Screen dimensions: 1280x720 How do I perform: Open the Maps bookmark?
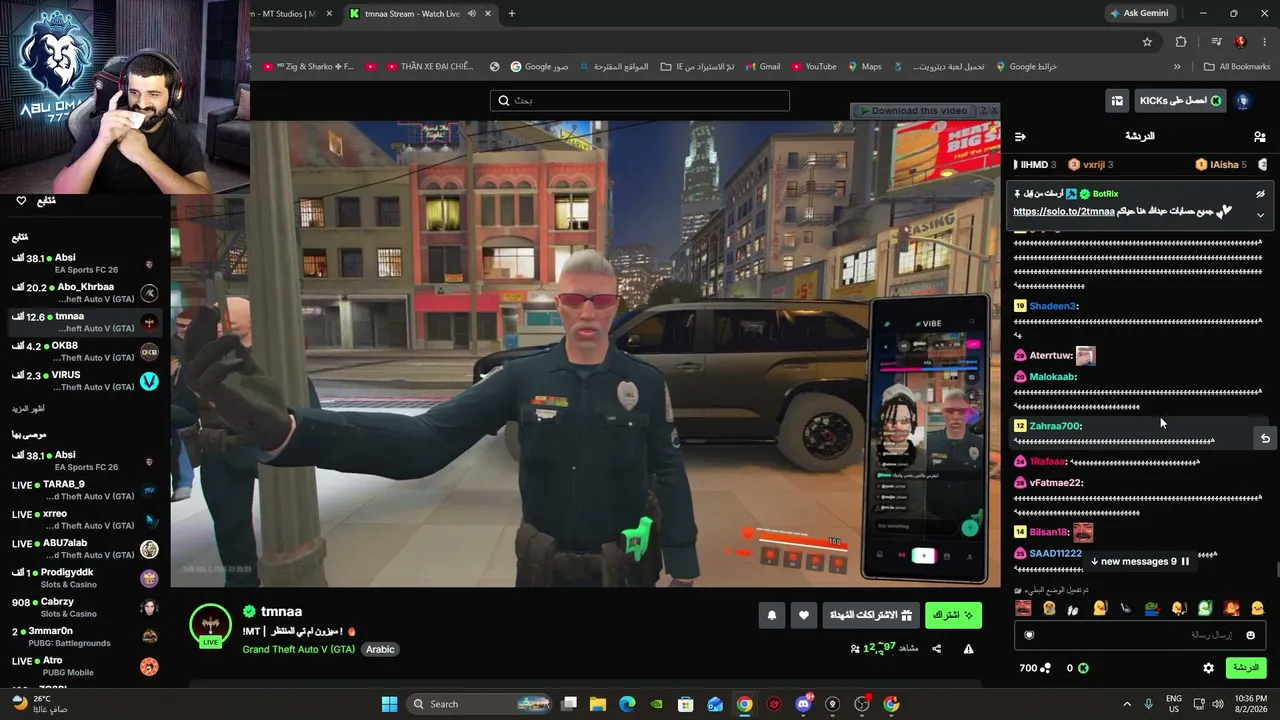[x=864, y=67]
